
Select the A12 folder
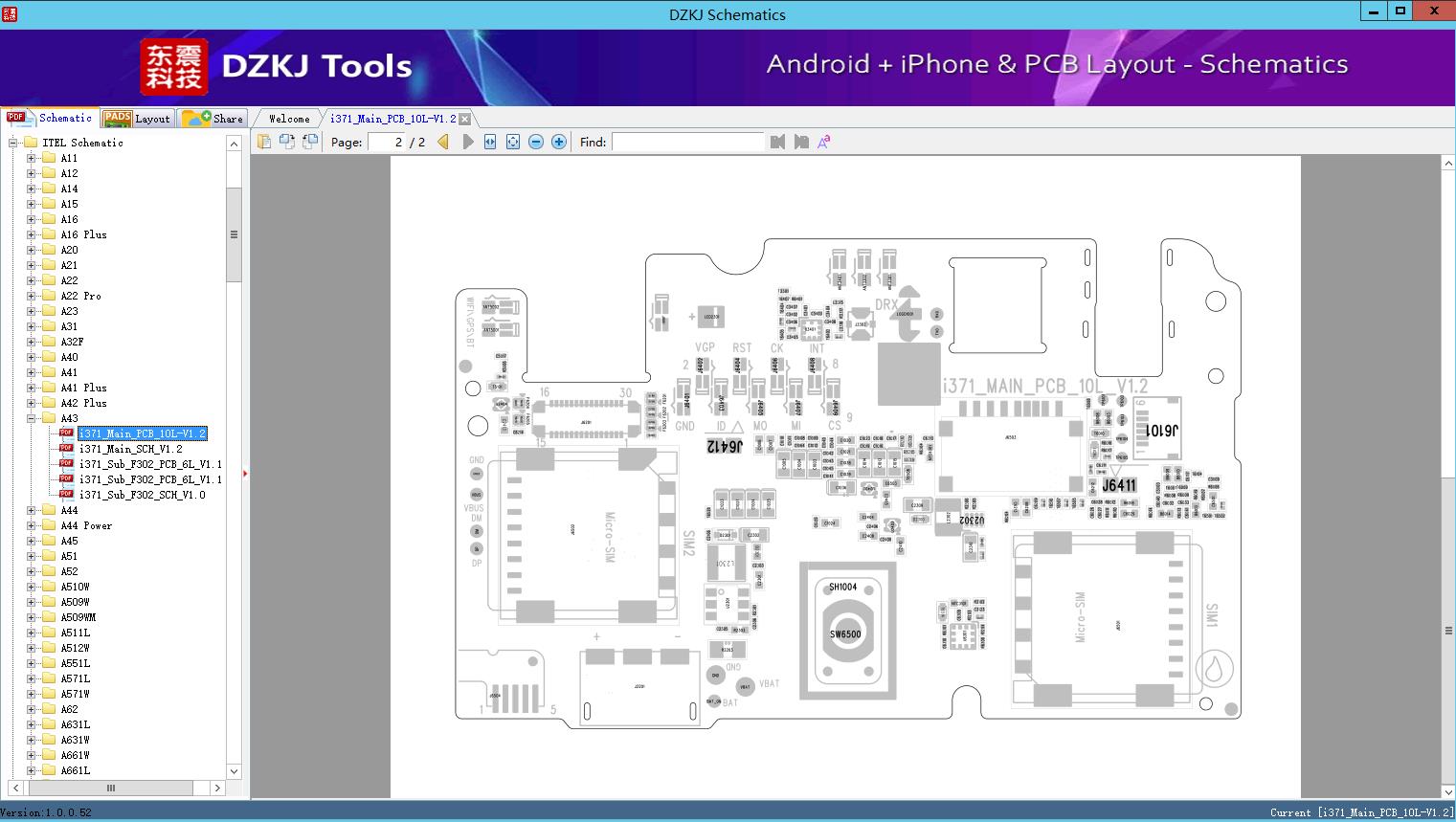coord(69,173)
